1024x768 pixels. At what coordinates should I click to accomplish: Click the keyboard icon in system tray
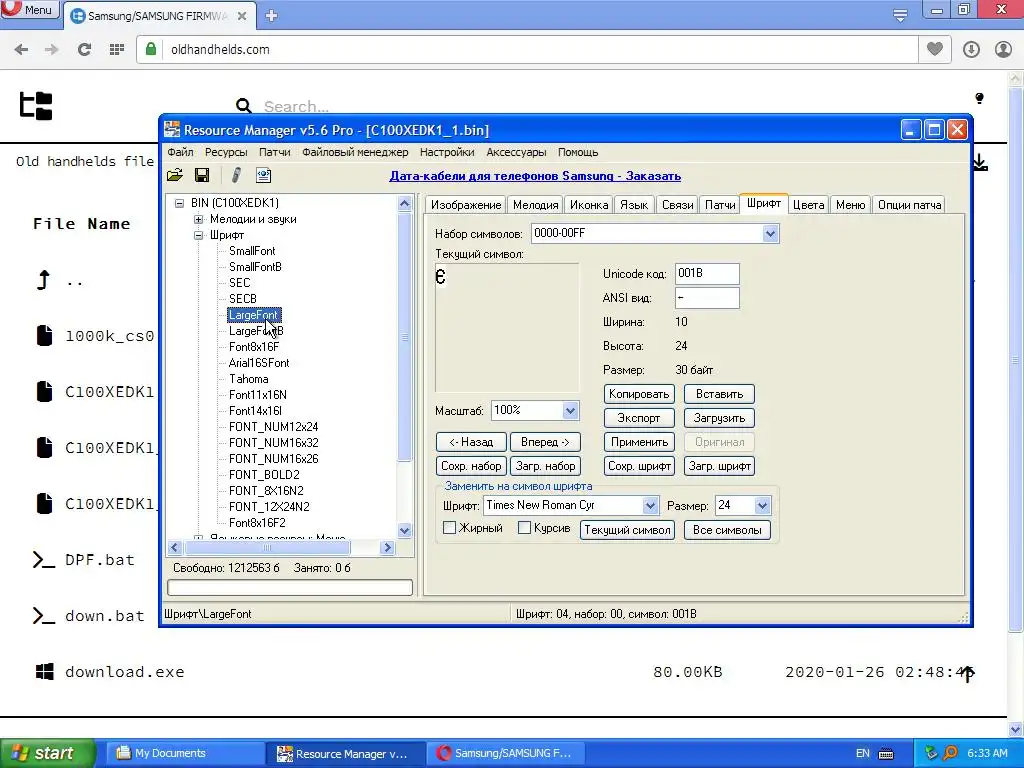pos(886,754)
